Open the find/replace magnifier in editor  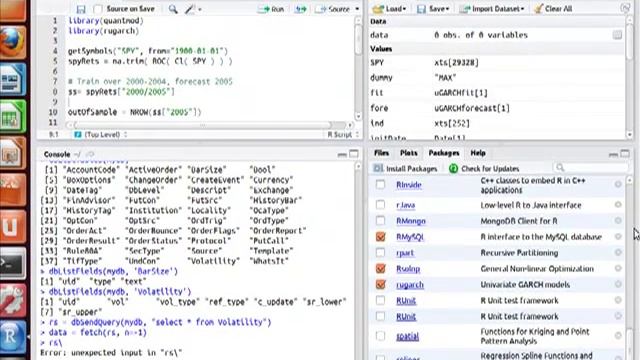click(x=173, y=9)
